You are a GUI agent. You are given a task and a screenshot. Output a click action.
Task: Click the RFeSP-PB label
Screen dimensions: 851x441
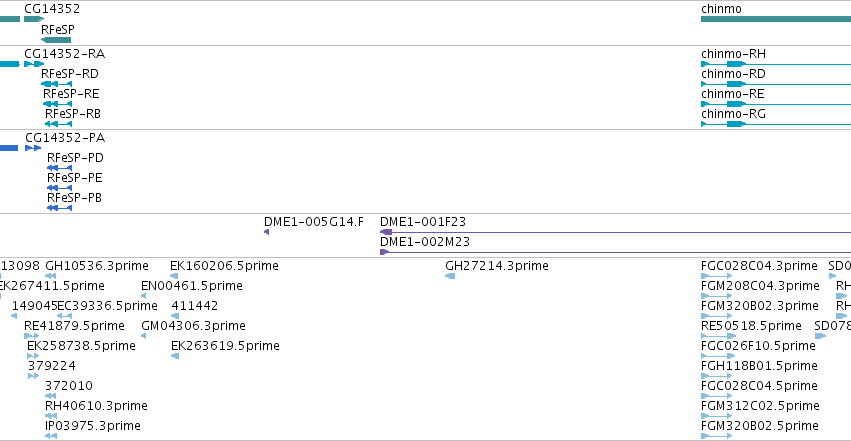click(74, 198)
